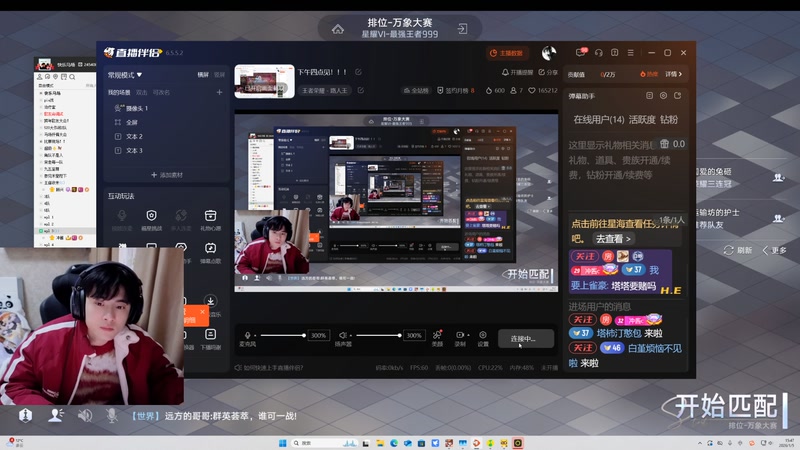Open the 全站榜 ranking badge

point(416,90)
